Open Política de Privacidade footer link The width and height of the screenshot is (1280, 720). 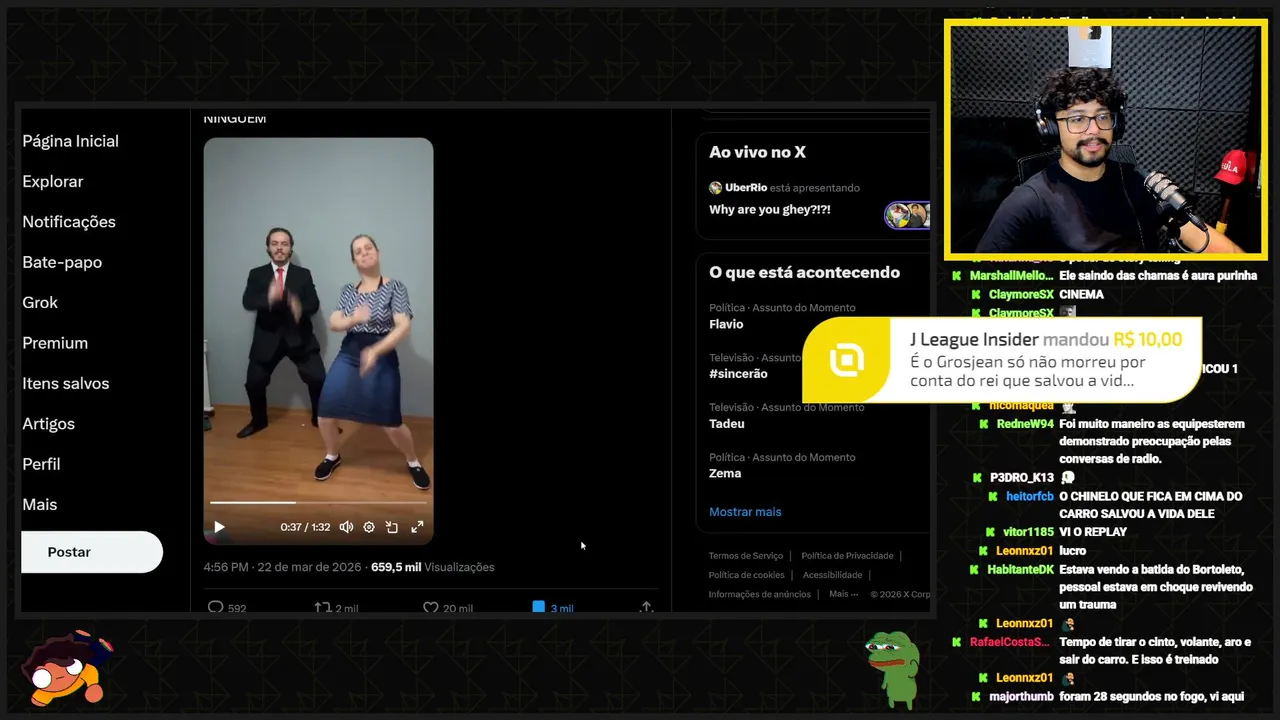847,556
